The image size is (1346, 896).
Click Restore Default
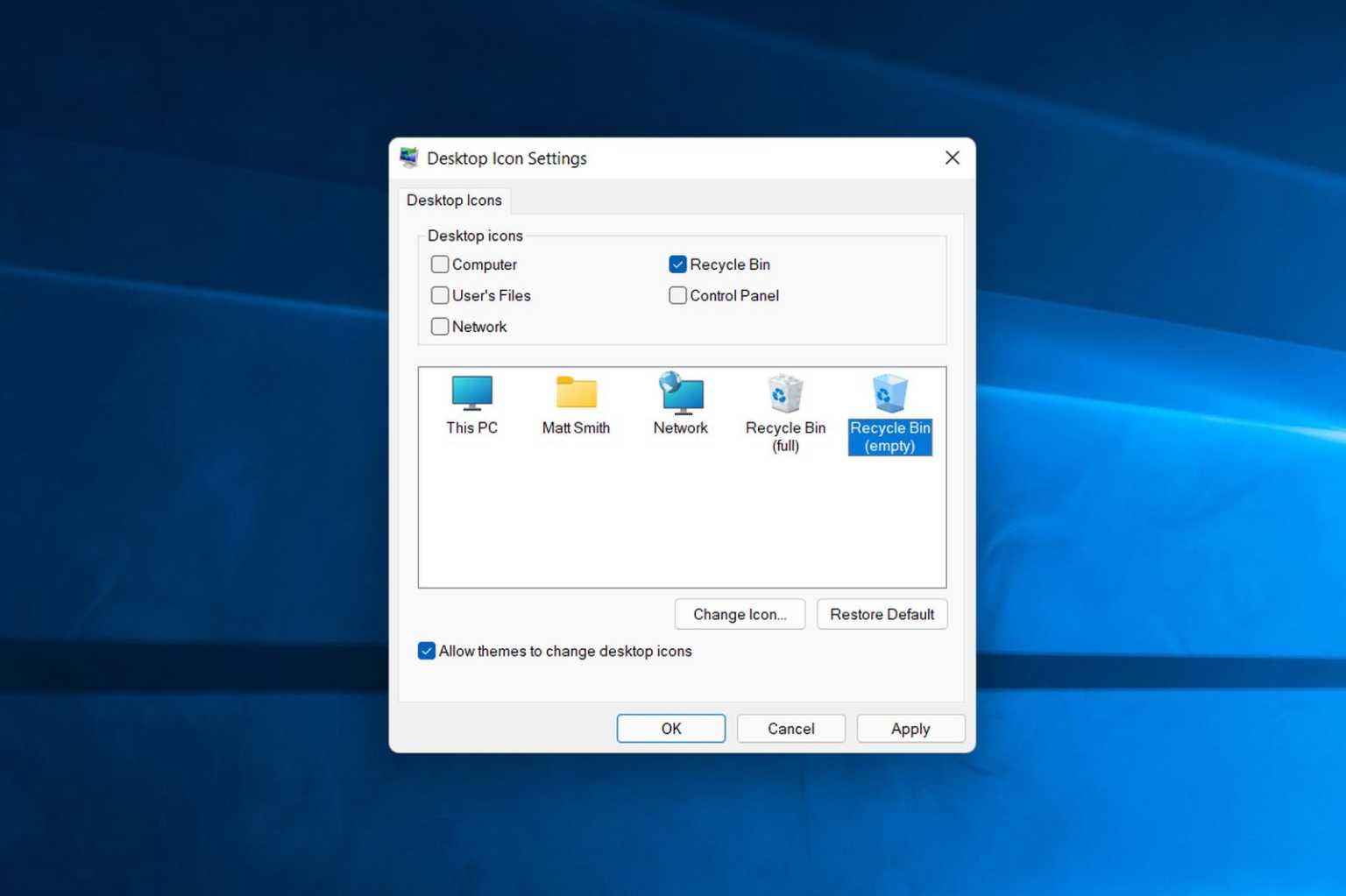pos(882,614)
